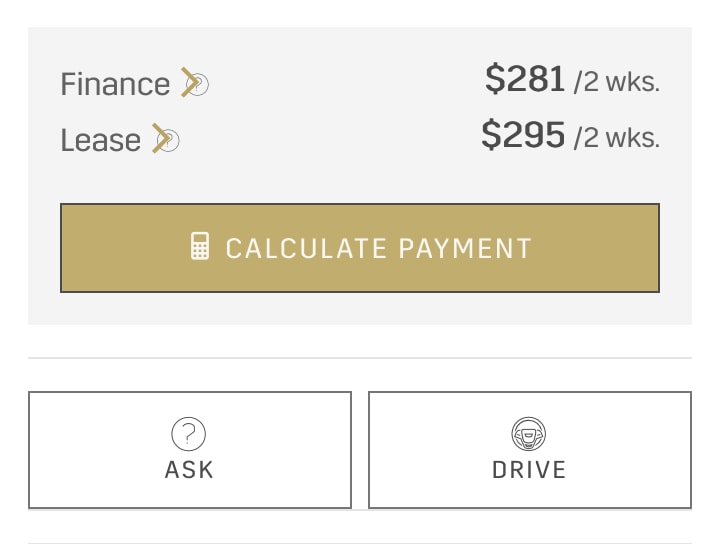This screenshot has height=544, width=722.
Task: Expand the gold chevron next to Lease
Action: (159, 138)
